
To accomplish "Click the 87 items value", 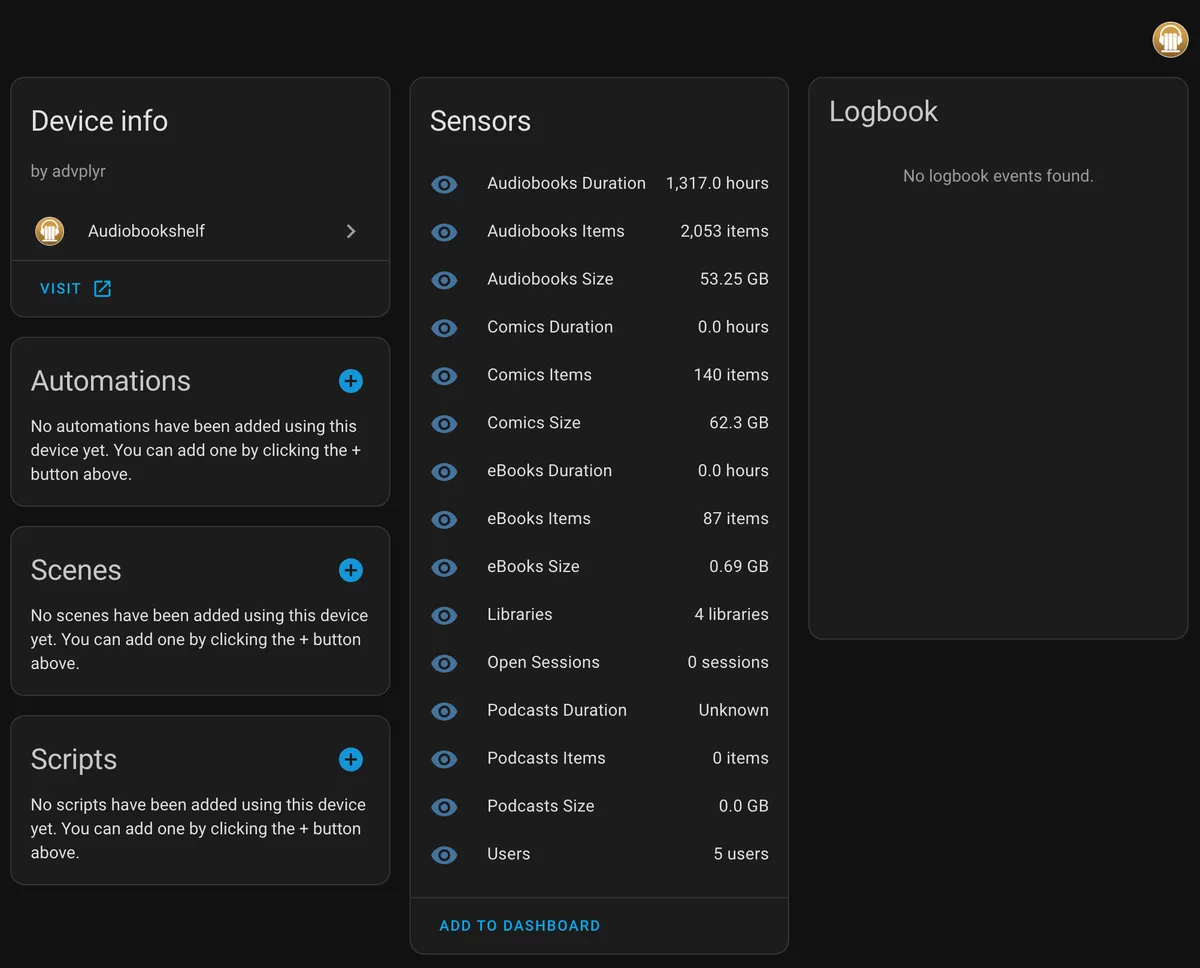I will (x=736, y=519).
